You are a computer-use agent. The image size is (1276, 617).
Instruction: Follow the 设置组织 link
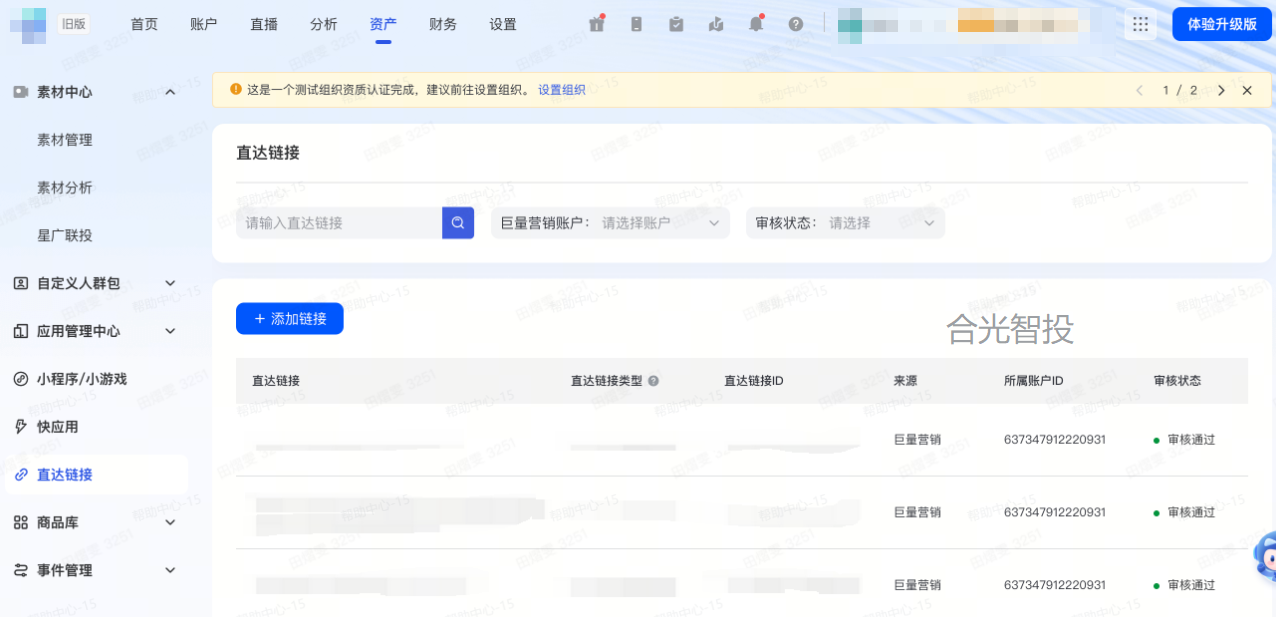(x=562, y=90)
